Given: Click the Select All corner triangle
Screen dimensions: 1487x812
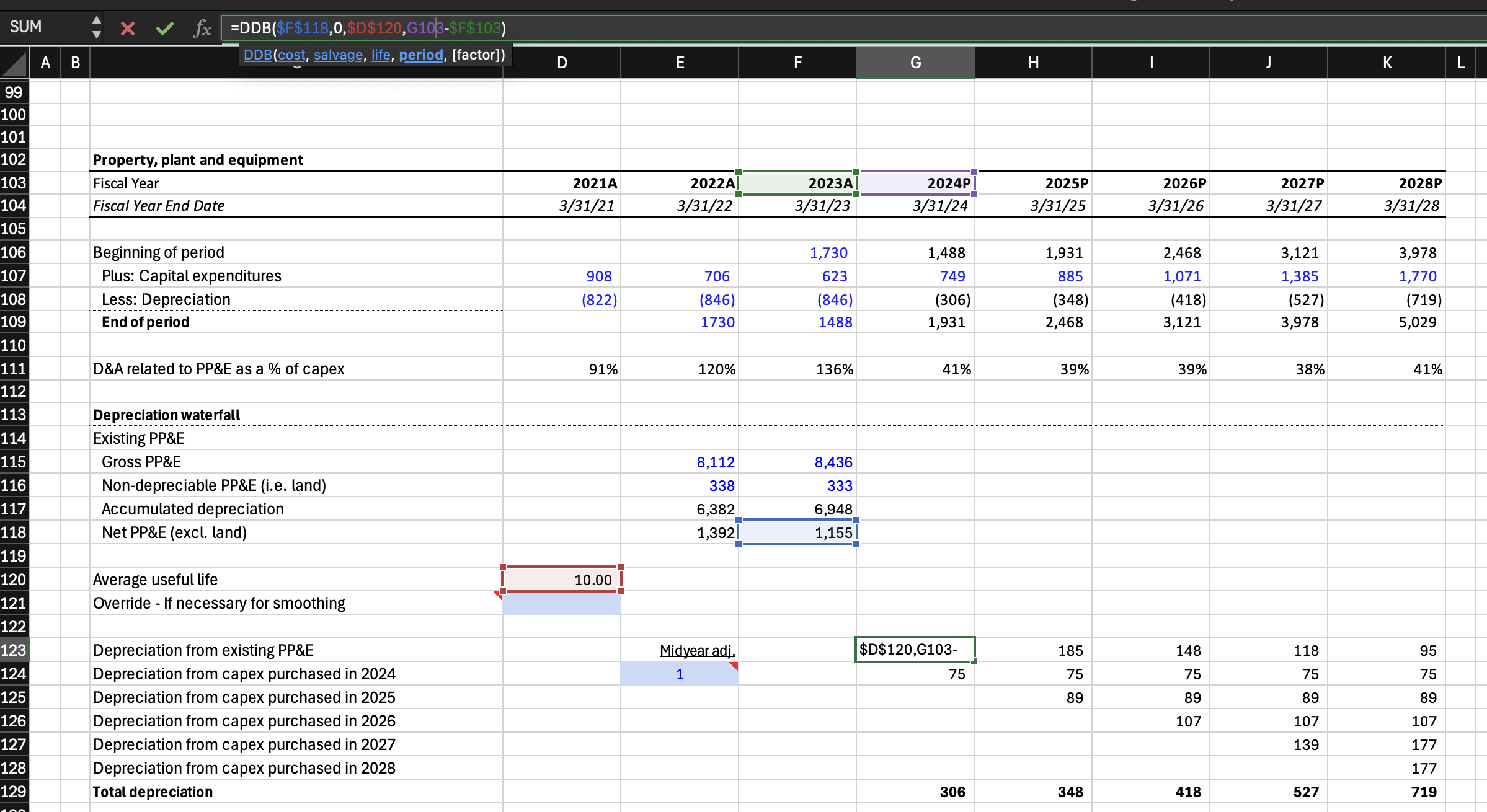Looking at the screenshot, I should click(14, 63).
